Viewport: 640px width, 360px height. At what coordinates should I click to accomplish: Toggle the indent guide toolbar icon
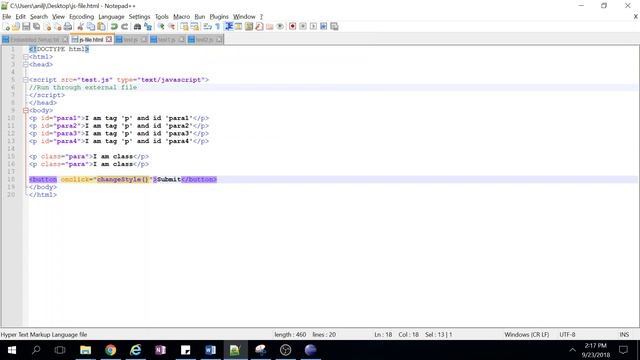pyautogui.click(x=229, y=27)
